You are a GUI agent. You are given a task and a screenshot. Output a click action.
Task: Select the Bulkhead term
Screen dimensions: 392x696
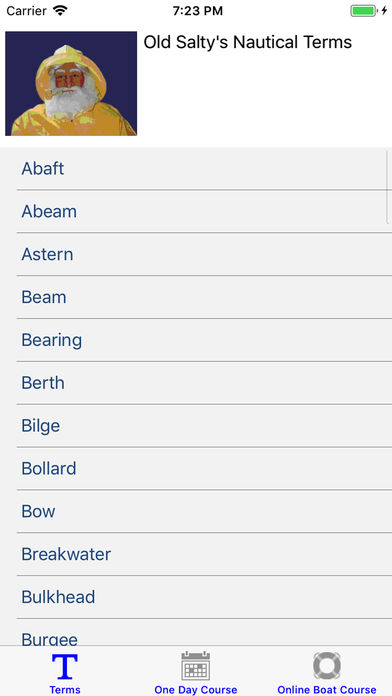click(196, 597)
